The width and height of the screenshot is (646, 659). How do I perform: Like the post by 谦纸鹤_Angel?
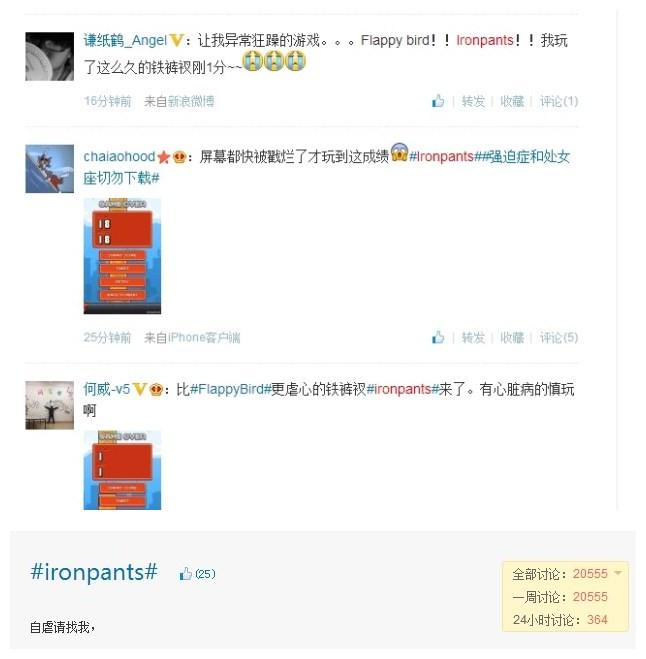point(438,101)
